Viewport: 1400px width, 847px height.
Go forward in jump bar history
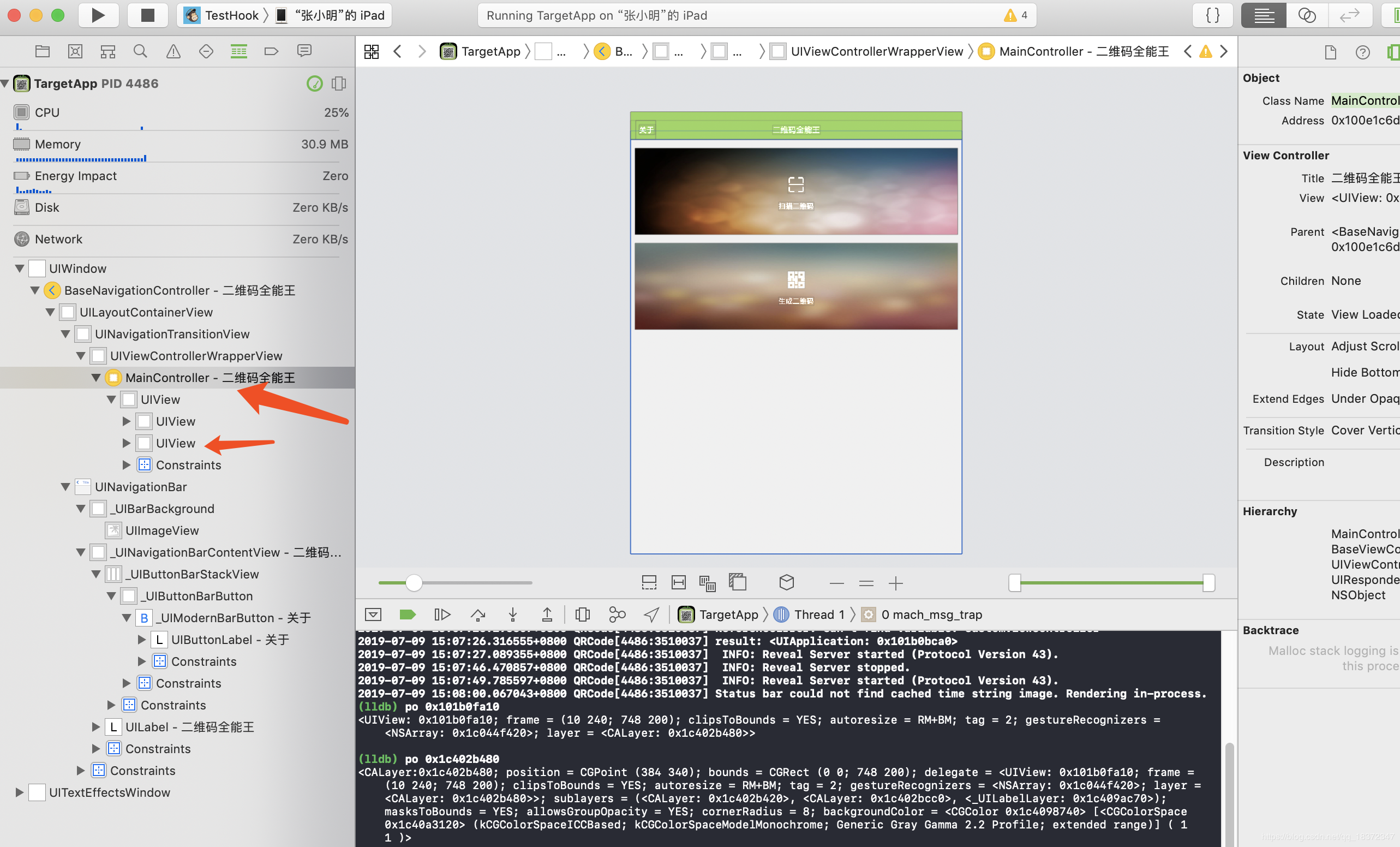422,52
